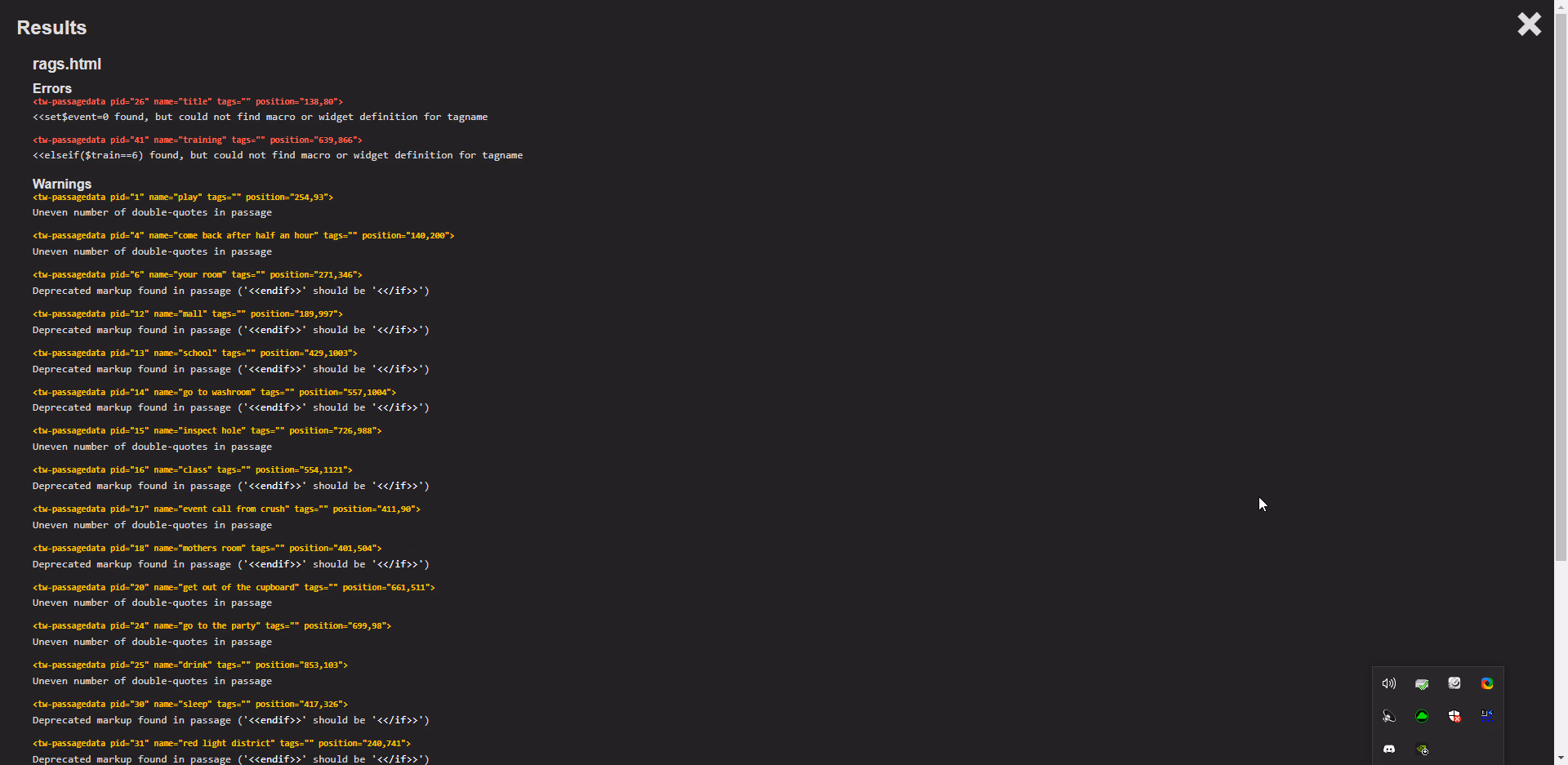Click the deprecated markup warning under "your room"

click(x=231, y=291)
